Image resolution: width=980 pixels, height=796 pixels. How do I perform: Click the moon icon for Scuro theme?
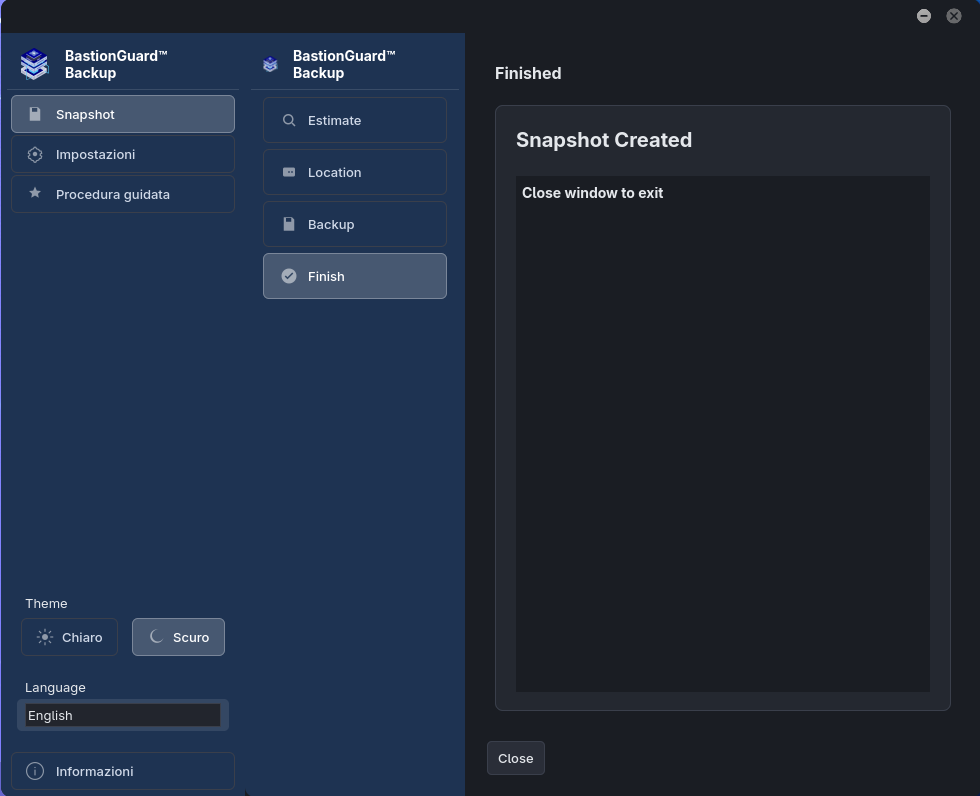(156, 636)
